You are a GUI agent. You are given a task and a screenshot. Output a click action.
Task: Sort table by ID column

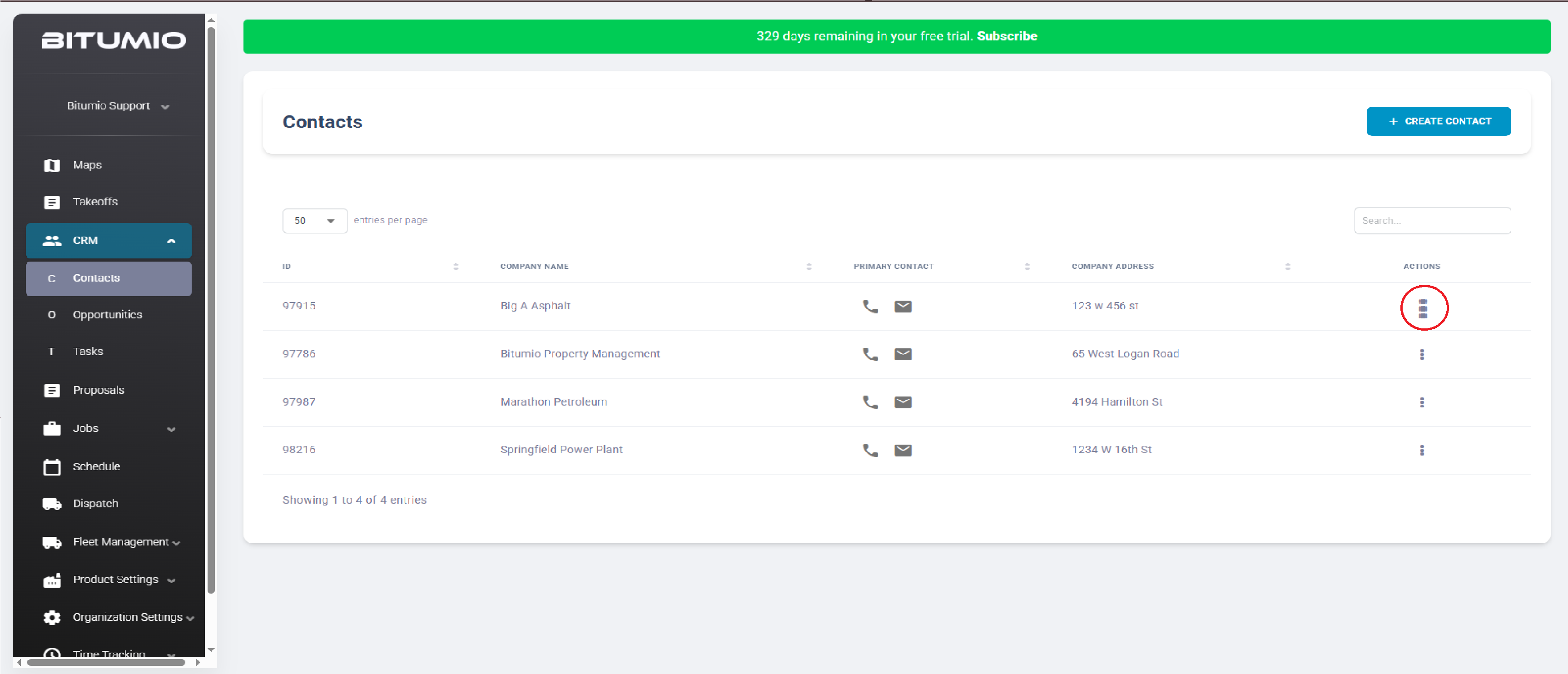tap(455, 267)
